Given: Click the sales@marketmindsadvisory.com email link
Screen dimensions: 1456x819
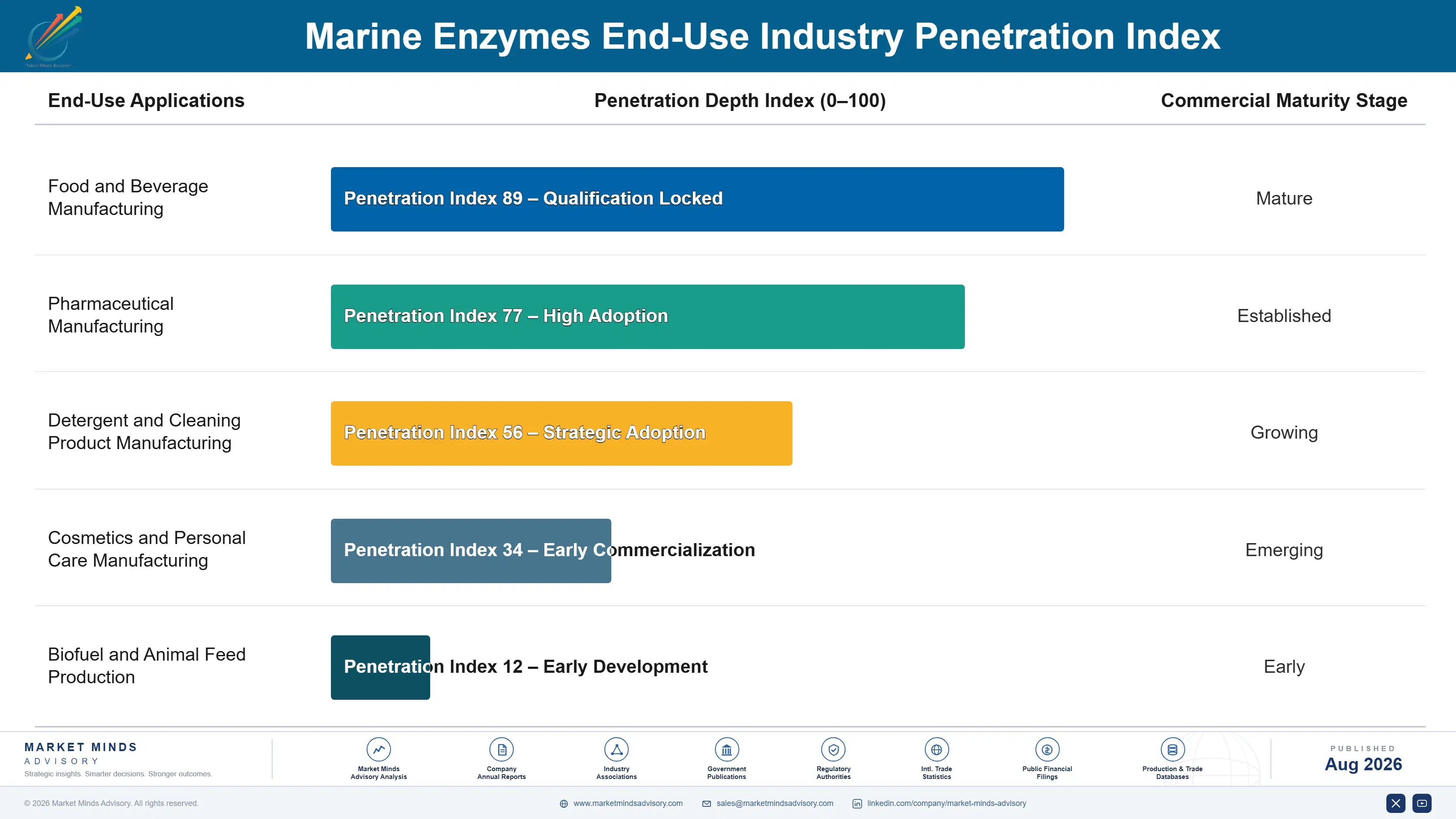Looking at the screenshot, I should [775, 803].
